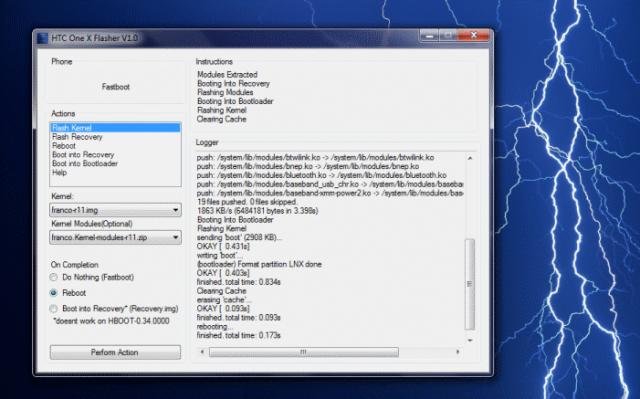640x399 pixels.
Task: Minimize the HTC One X Flasher window
Action: point(429,36)
